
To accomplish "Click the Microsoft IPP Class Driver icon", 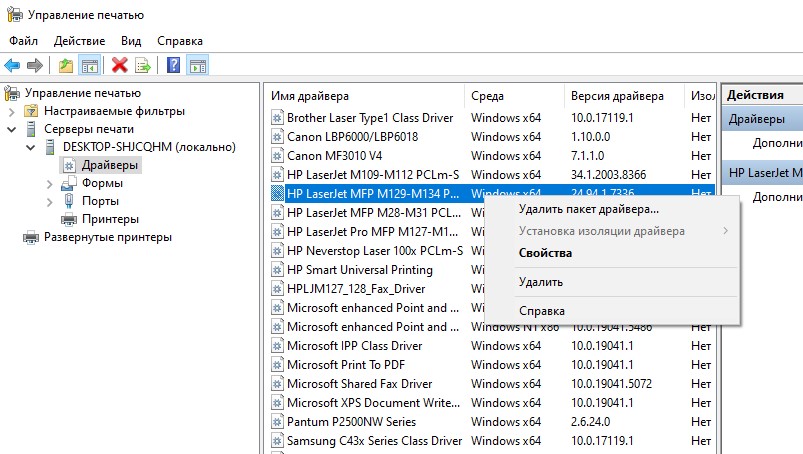I will (277, 345).
